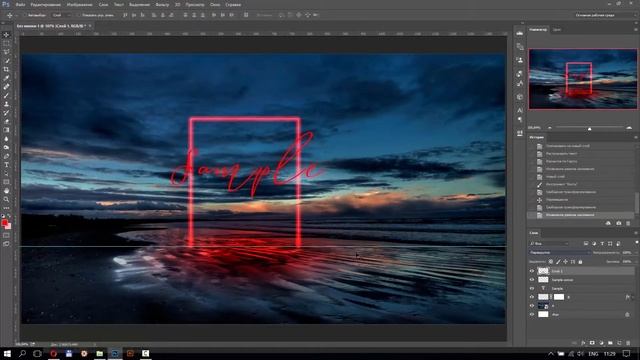
Task: Hide the Sample text layer
Action: click(532, 289)
